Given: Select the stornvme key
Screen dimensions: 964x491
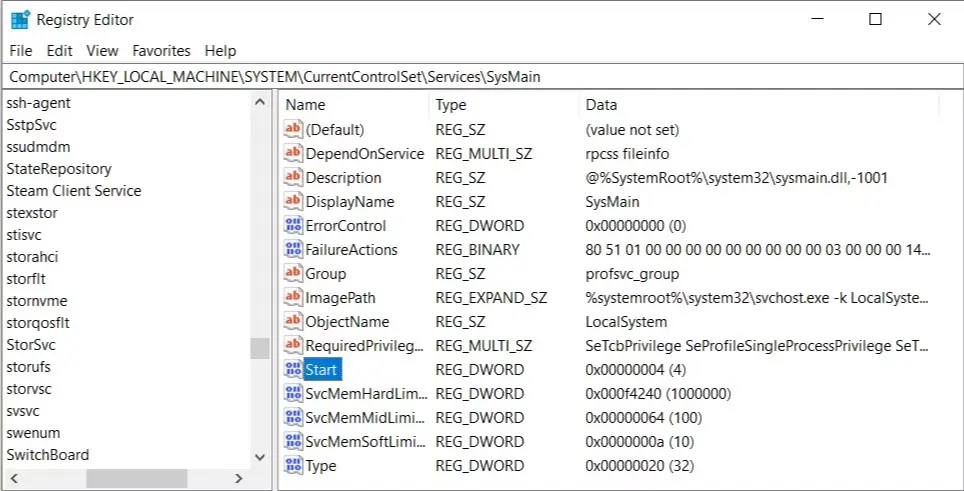Looking at the screenshot, I should [37, 301].
